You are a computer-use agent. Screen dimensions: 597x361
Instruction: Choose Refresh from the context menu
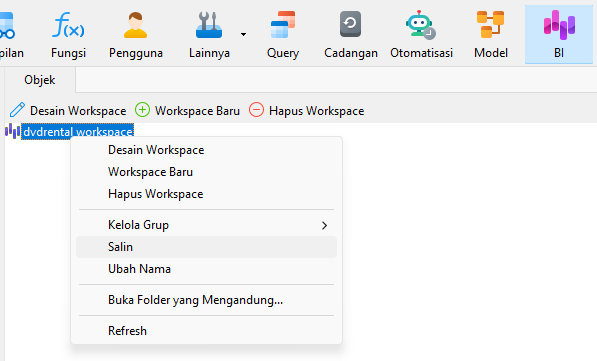206,331
